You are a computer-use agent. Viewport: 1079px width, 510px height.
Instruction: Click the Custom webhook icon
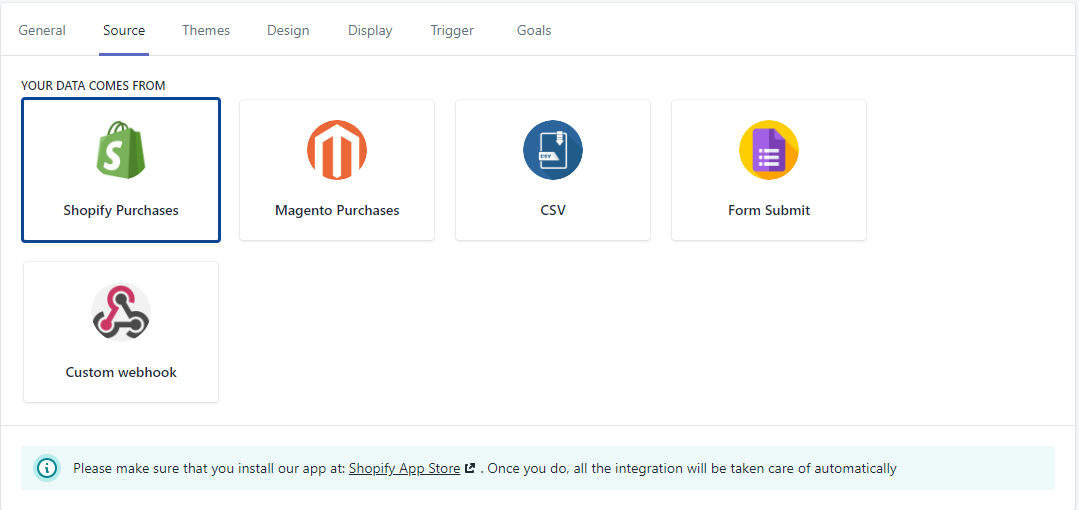[x=121, y=312]
